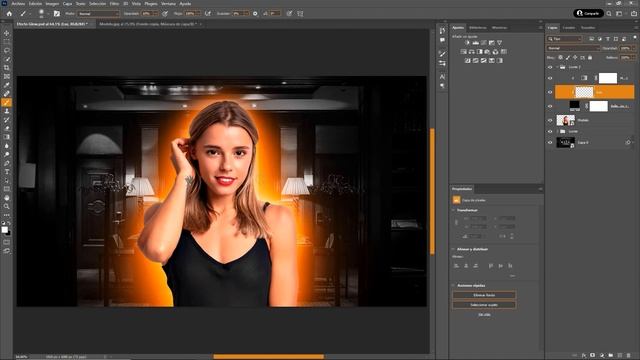
Task: Add a Black & White adjustment
Action: [480, 52]
